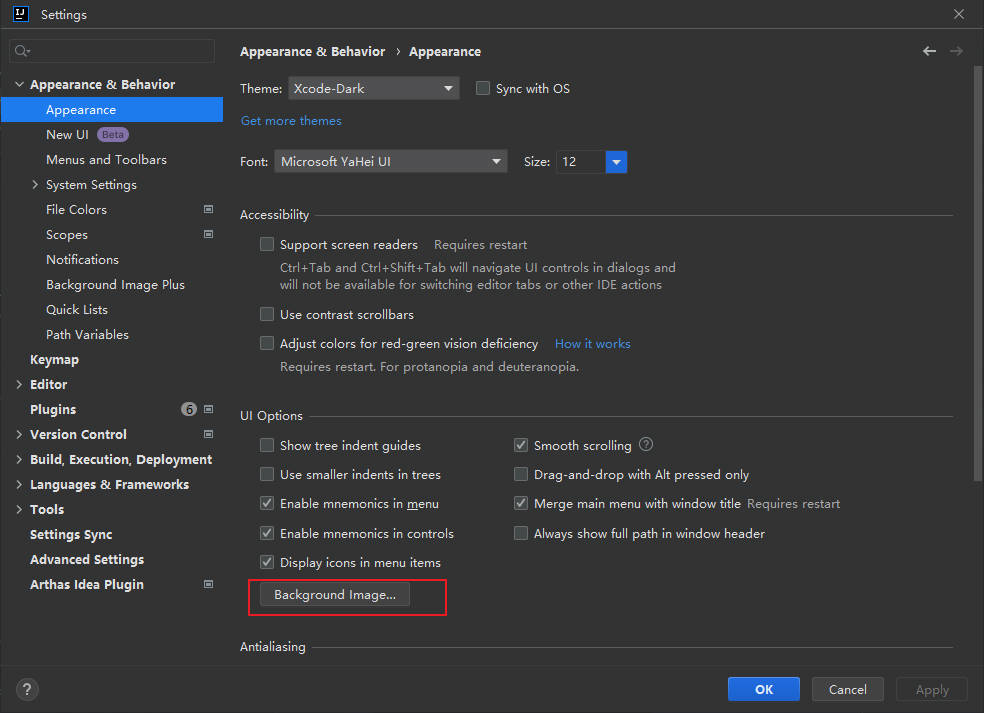984x713 pixels.
Task: Expand Version Control node
Action: tap(19, 434)
